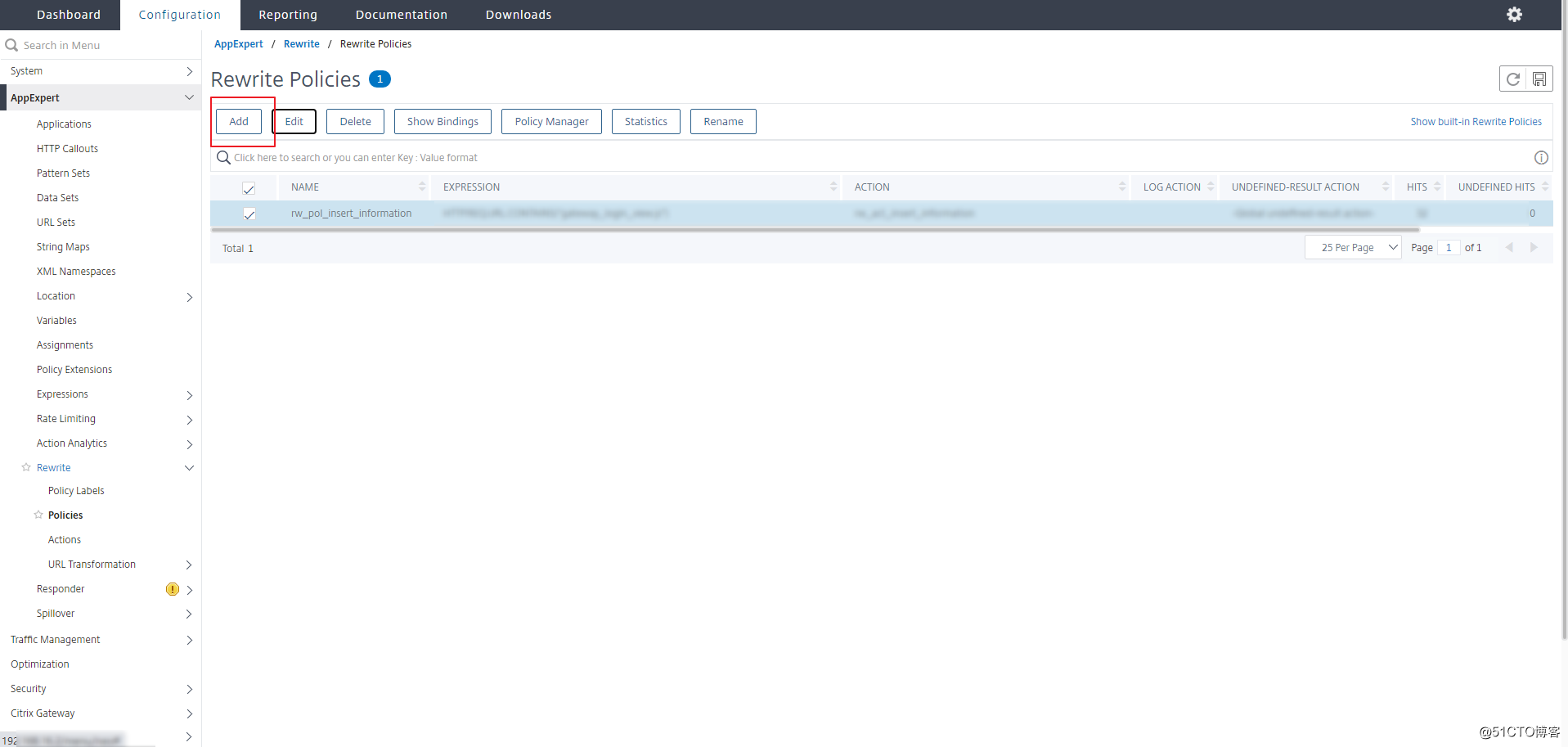The width and height of the screenshot is (1568, 747).
Task: Sort by LOG ACTION column arrows
Action: click(x=1211, y=187)
